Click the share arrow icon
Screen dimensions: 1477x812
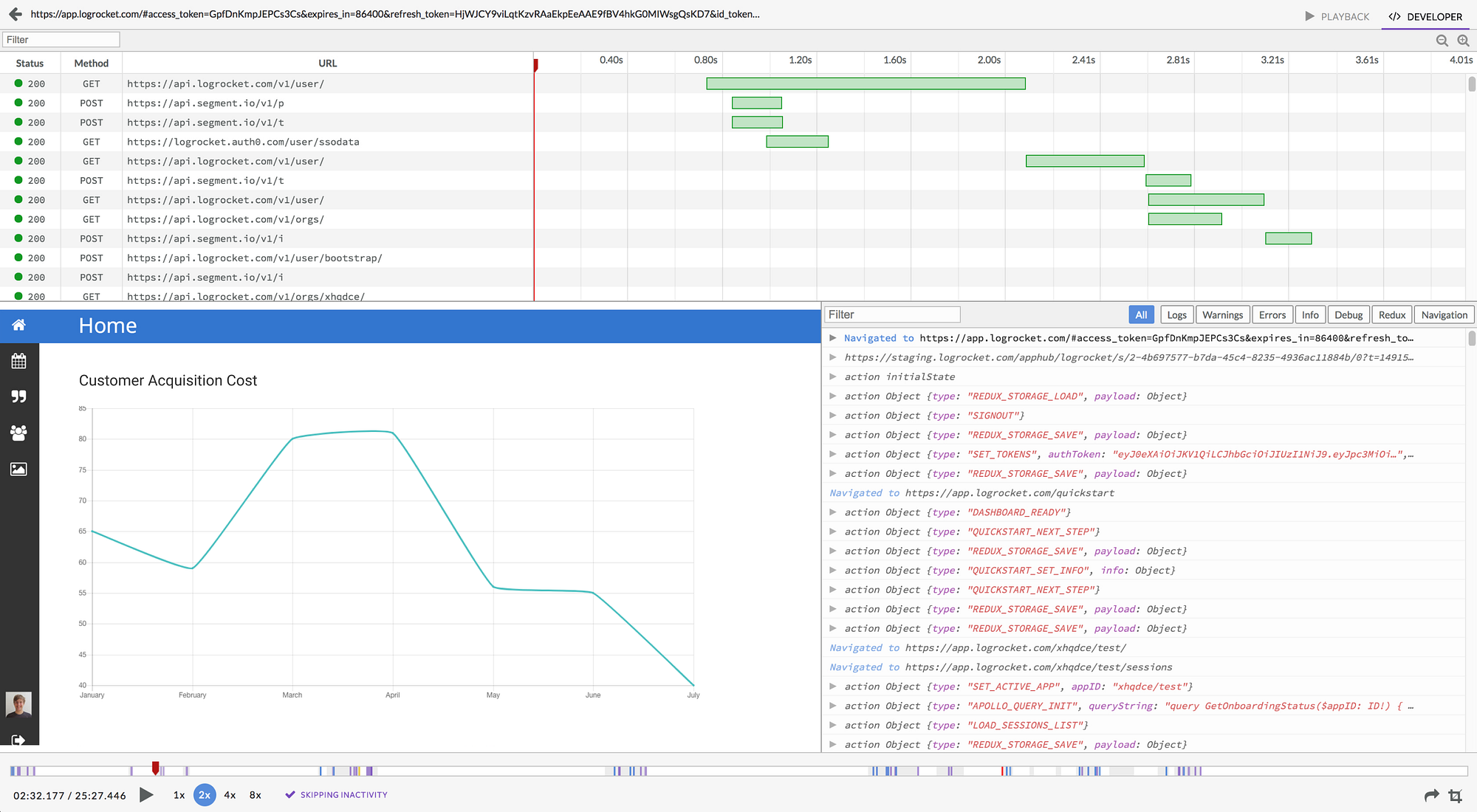pos(1431,795)
